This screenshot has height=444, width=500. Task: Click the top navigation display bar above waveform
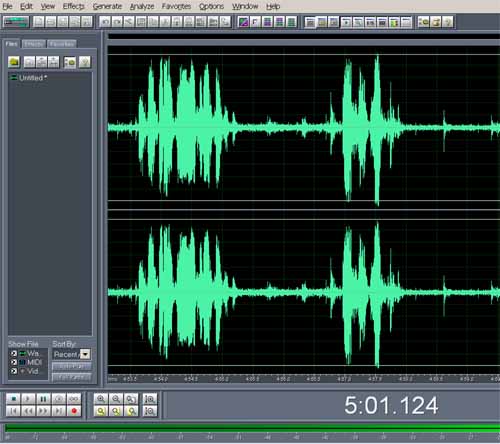(303, 37)
